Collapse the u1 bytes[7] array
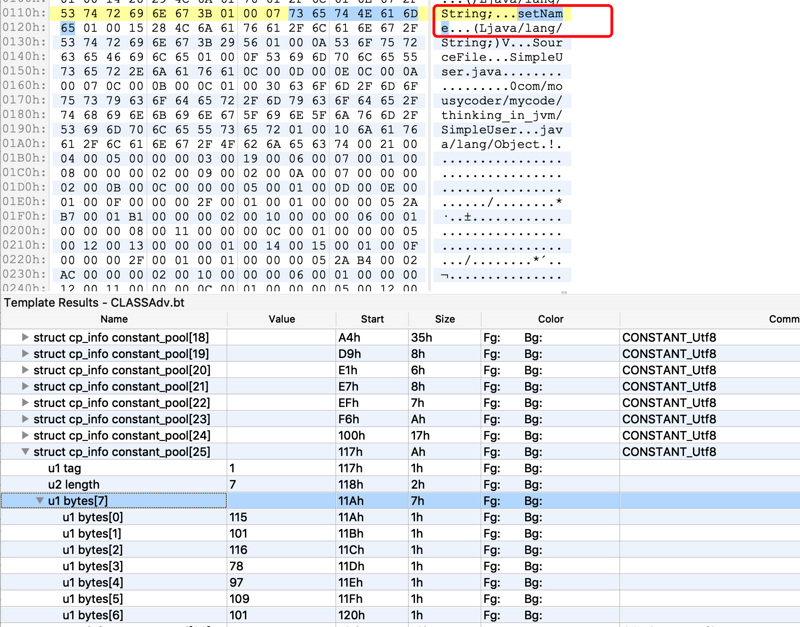This screenshot has width=800, height=627. (x=39, y=500)
